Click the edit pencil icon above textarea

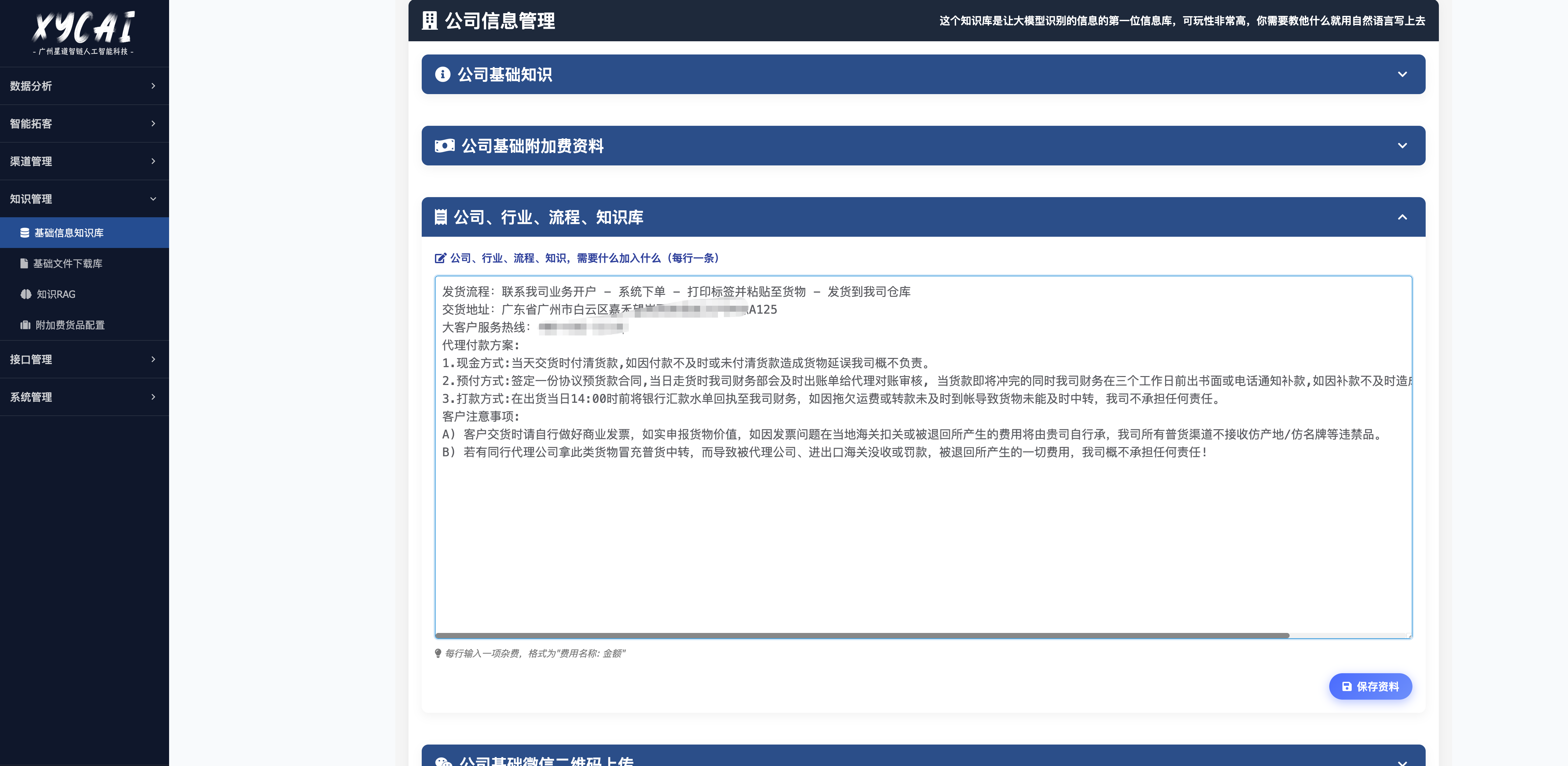click(x=440, y=258)
